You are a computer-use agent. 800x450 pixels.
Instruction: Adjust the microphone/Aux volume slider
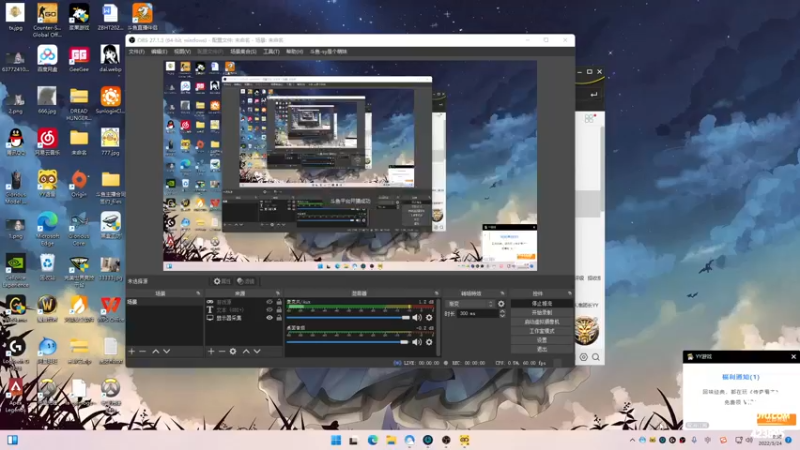coord(348,317)
